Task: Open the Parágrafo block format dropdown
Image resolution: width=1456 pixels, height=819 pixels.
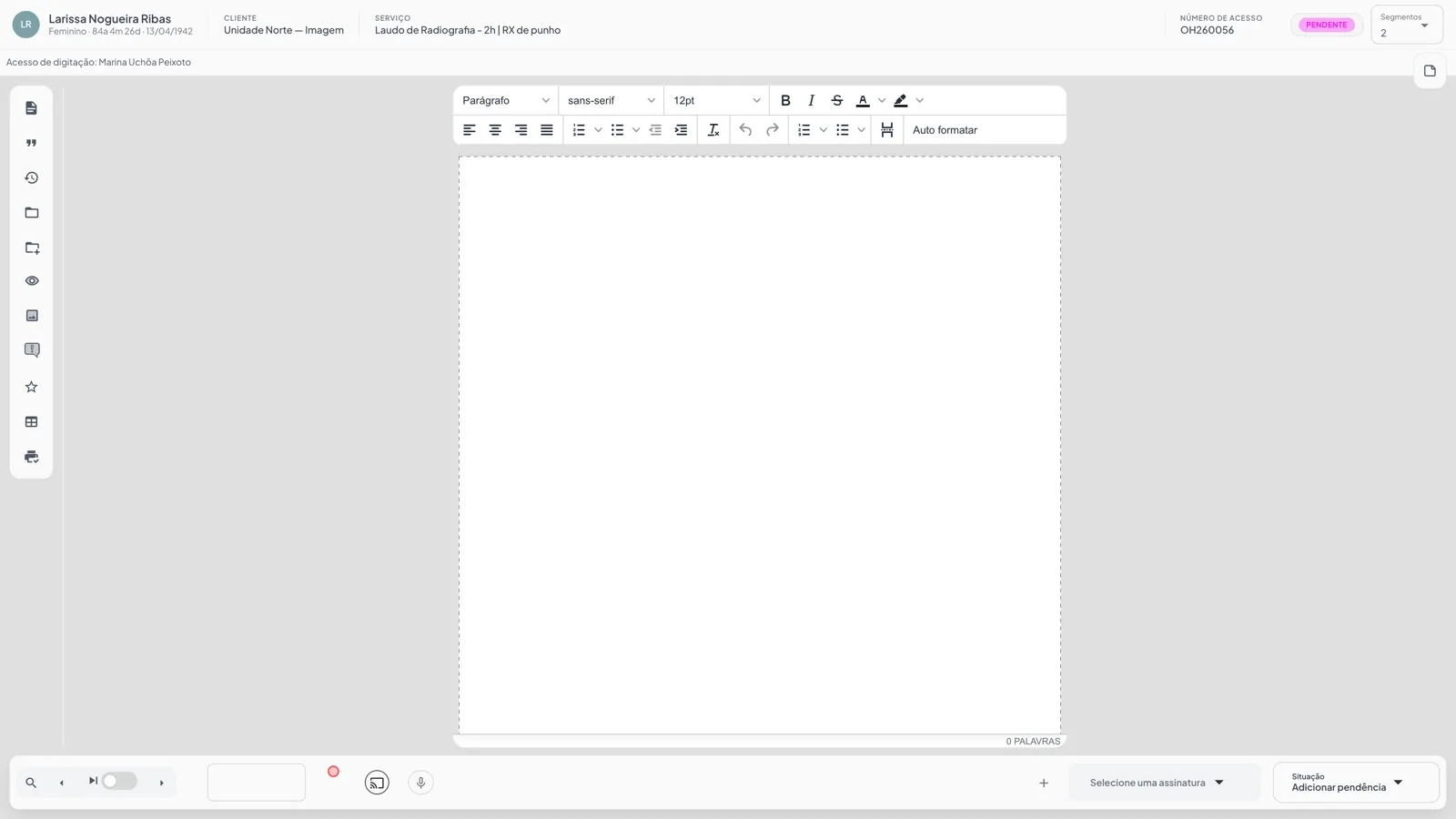Action: 506,101
